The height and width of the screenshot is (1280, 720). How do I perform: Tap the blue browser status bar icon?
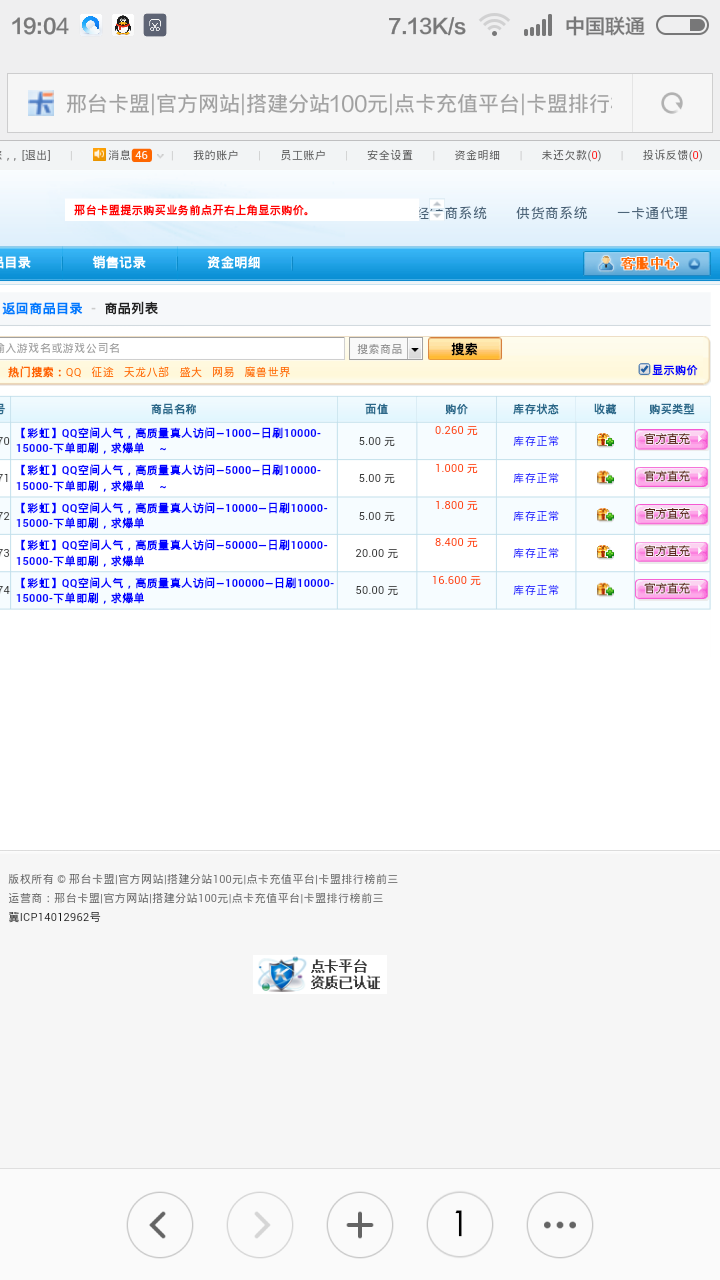[x=91, y=26]
